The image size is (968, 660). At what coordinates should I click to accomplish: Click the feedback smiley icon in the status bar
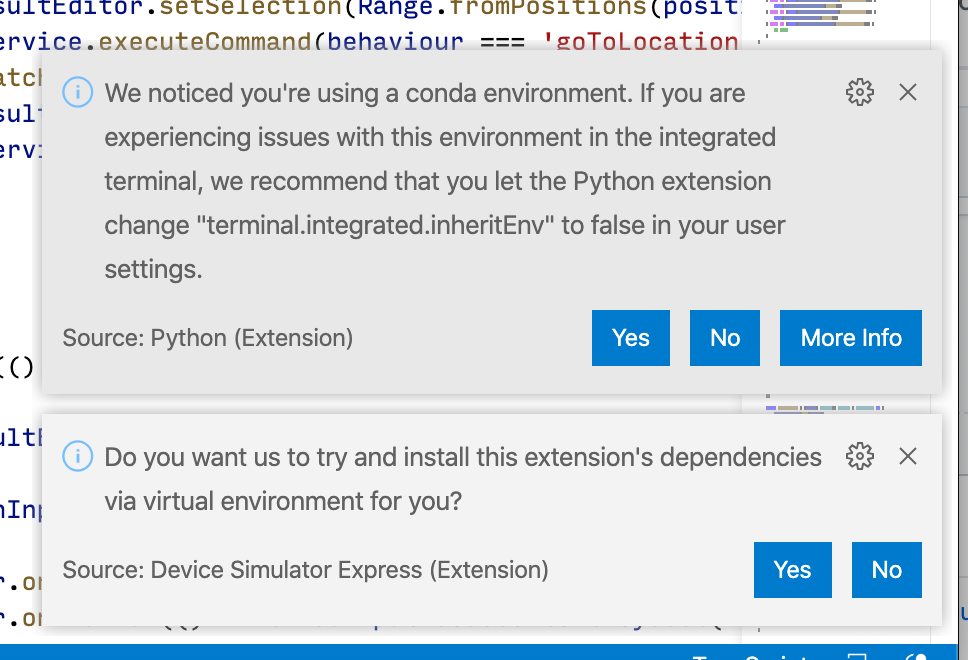pyautogui.click(x=917, y=658)
